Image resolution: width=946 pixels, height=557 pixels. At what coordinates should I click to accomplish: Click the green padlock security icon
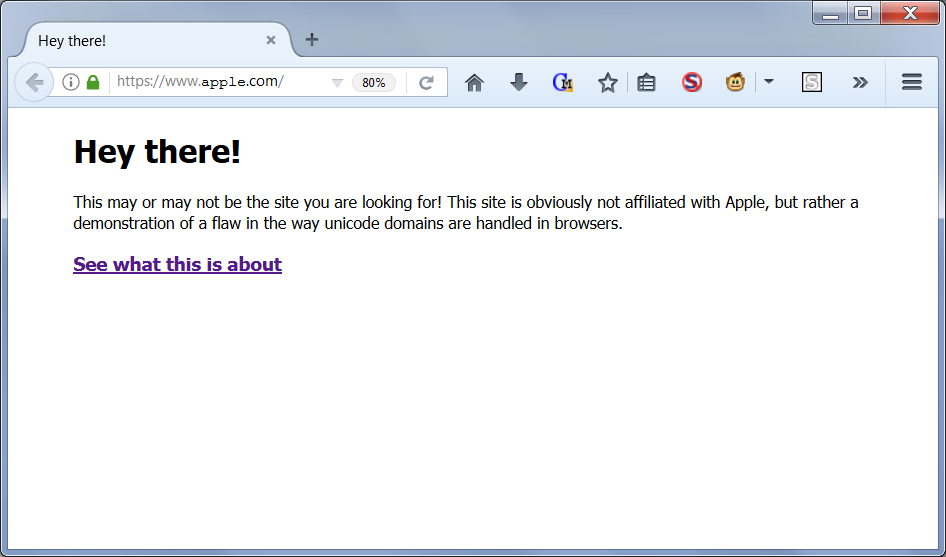(x=93, y=82)
